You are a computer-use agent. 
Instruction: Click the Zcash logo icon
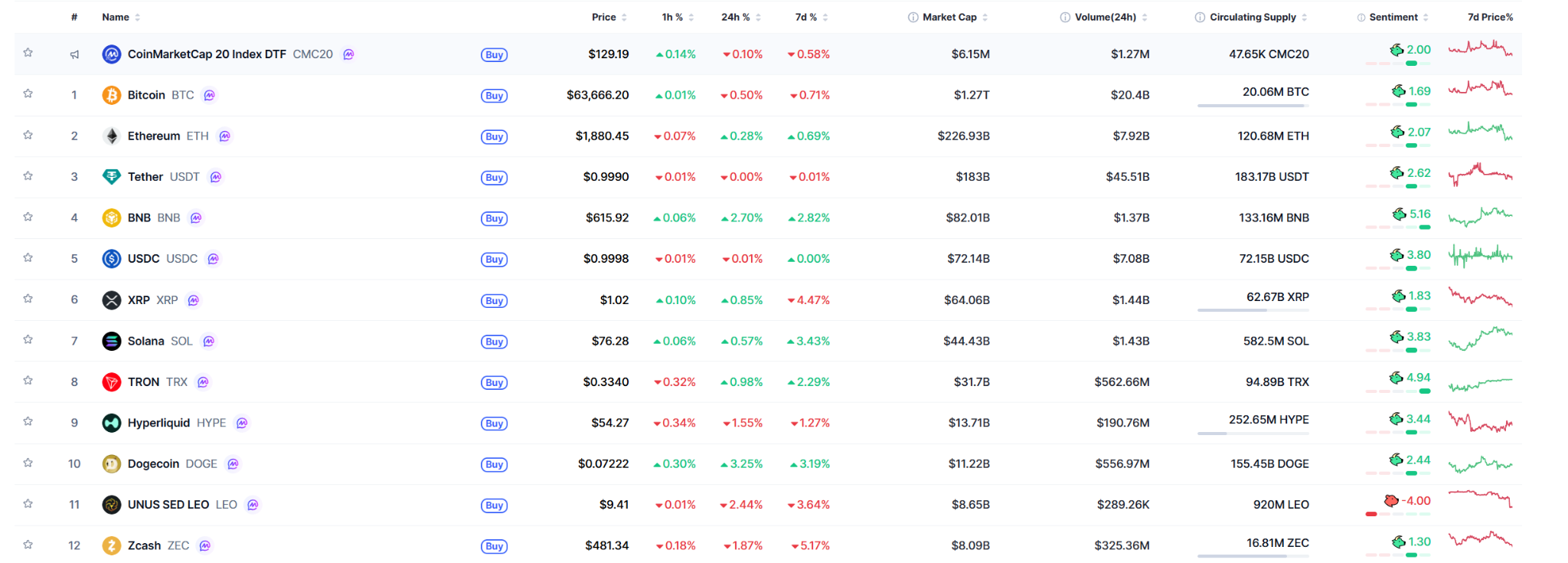point(112,545)
